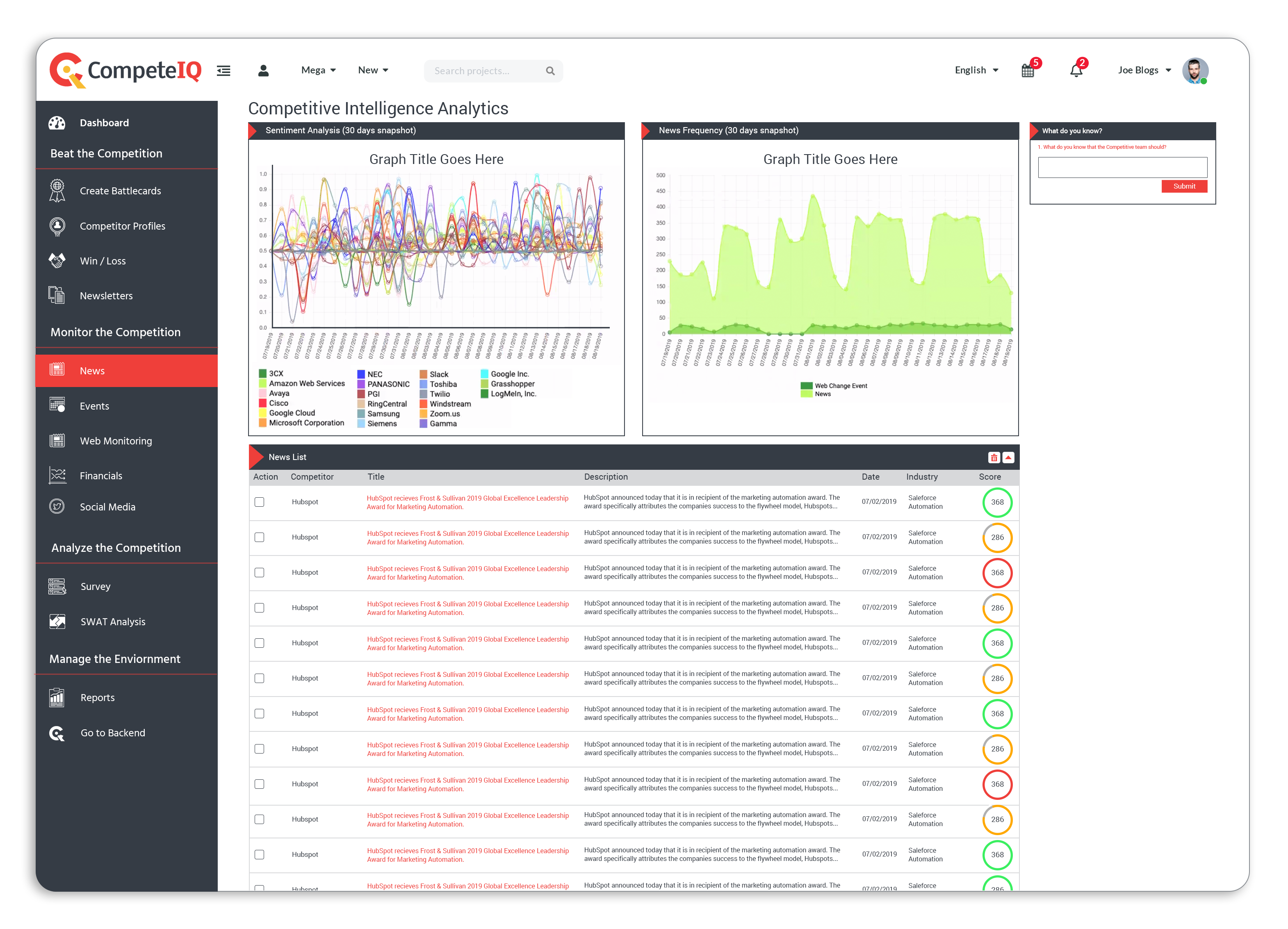Check the seventh Hubspot news row checkbox
Screen dimensions: 1288x929
pyautogui.click(x=260, y=713)
